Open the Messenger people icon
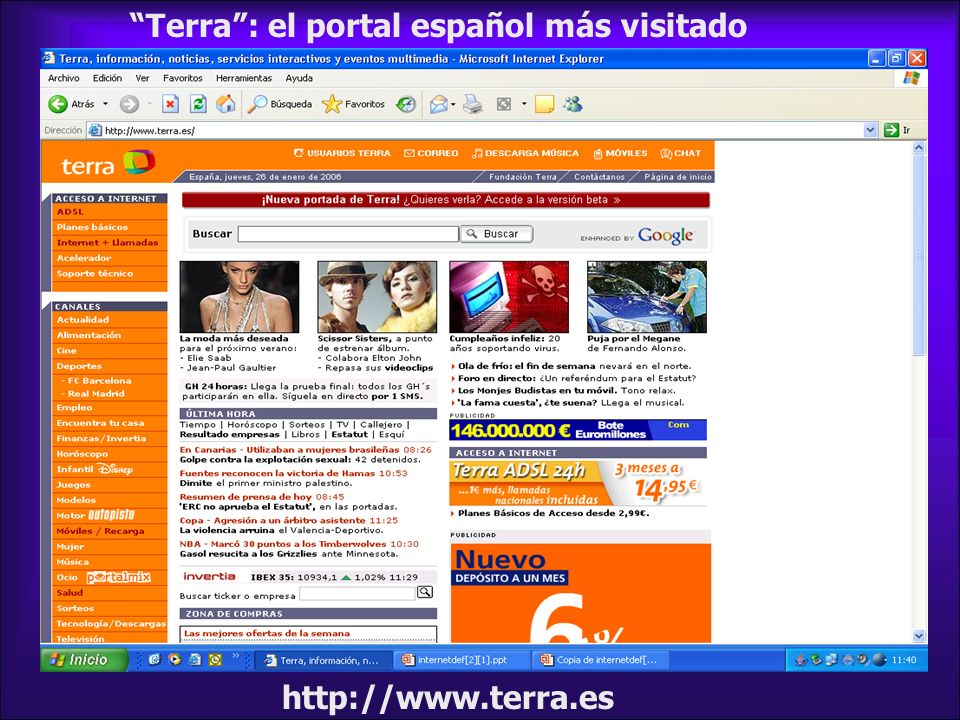The height and width of the screenshot is (720, 960). [573, 104]
